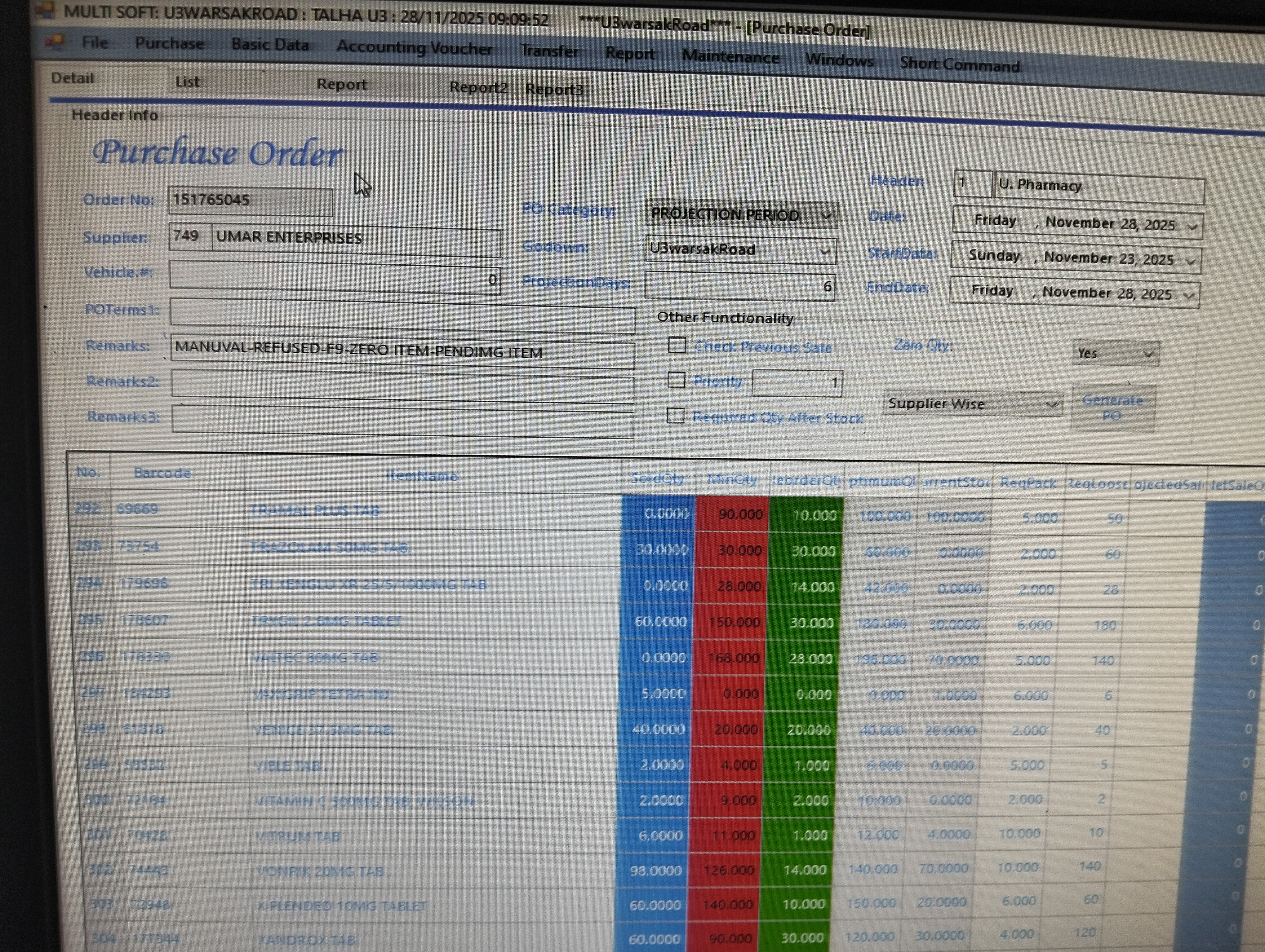Image resolution: width=1265 pixels, height=952 pixels.
Task: Expand the PO Category dropdown
Action: tap(825, 216)
